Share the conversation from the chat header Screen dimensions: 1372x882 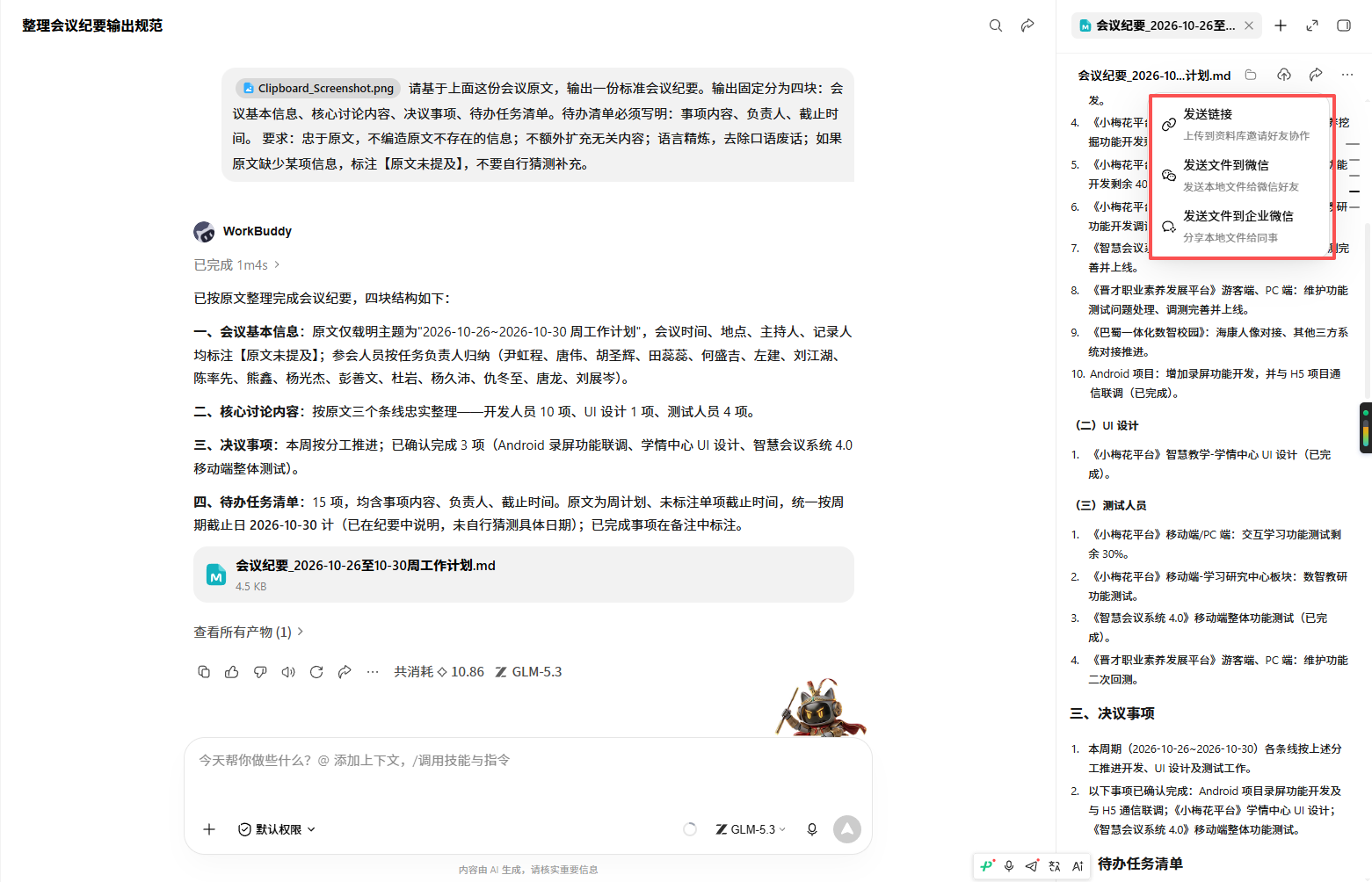coord(1027,25)
